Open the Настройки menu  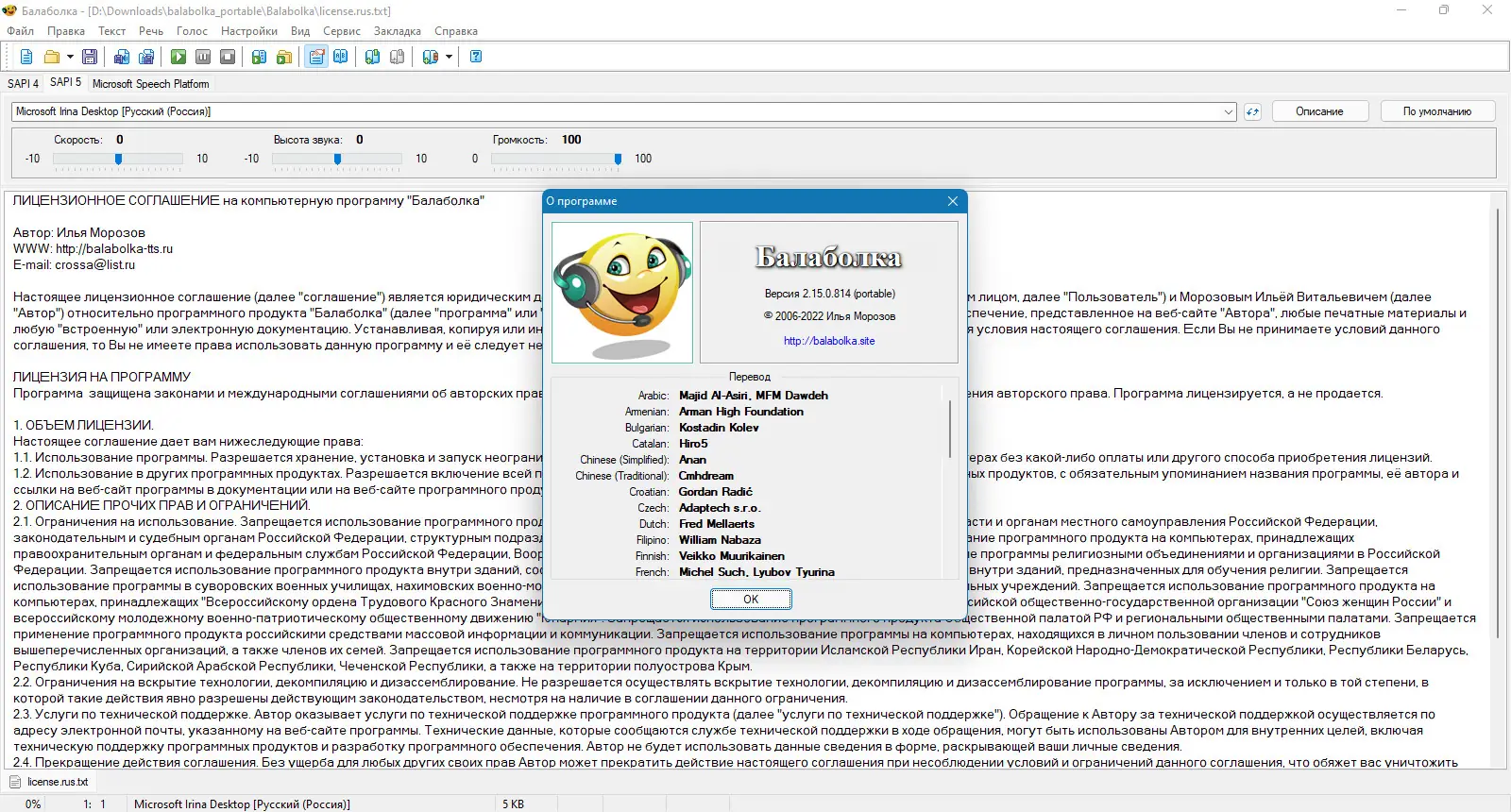[249, 31]
